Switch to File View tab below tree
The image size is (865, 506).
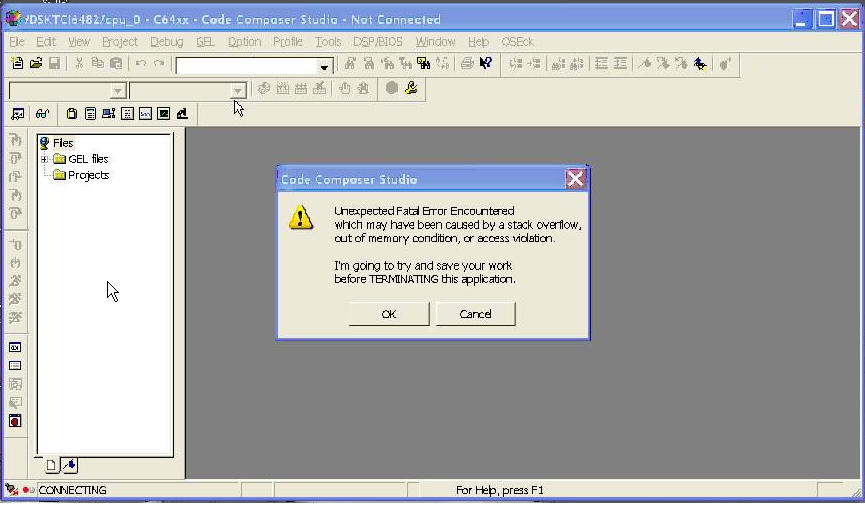click(x=51, y=465)
